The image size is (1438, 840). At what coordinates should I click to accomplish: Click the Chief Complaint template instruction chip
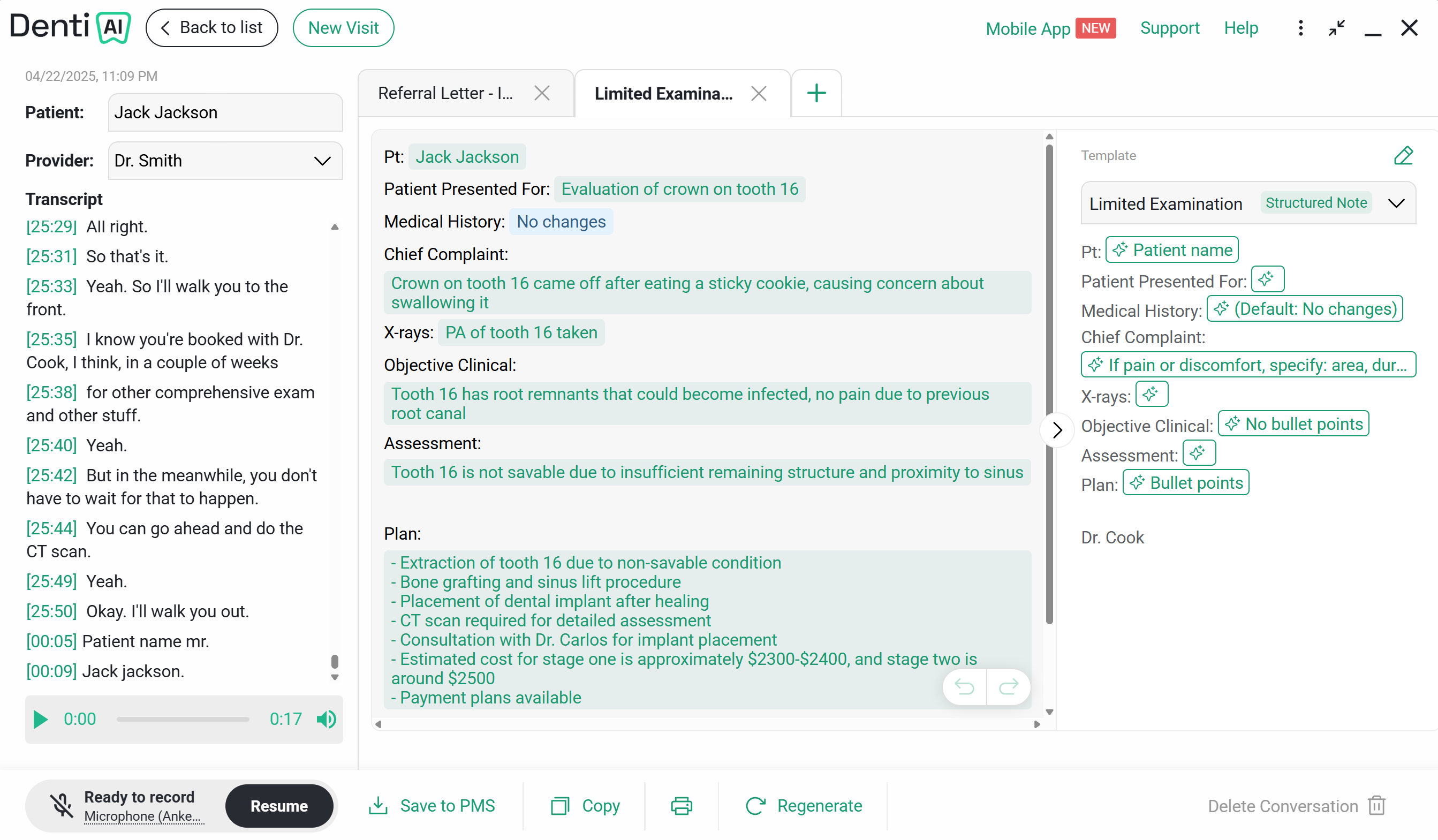tap(1248, 365)
